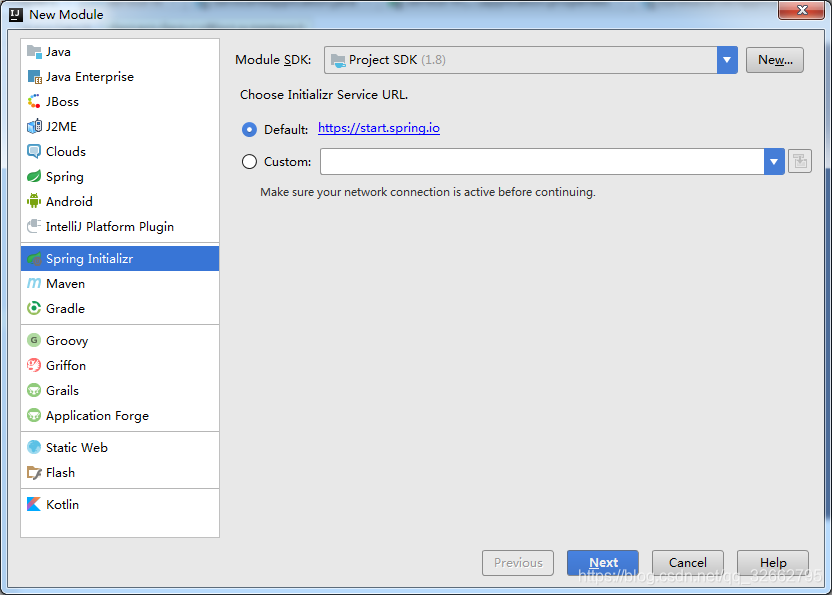The width and height of the screenshot is (832, 595).
Task: Select Clouds module type
Action: 120,152
